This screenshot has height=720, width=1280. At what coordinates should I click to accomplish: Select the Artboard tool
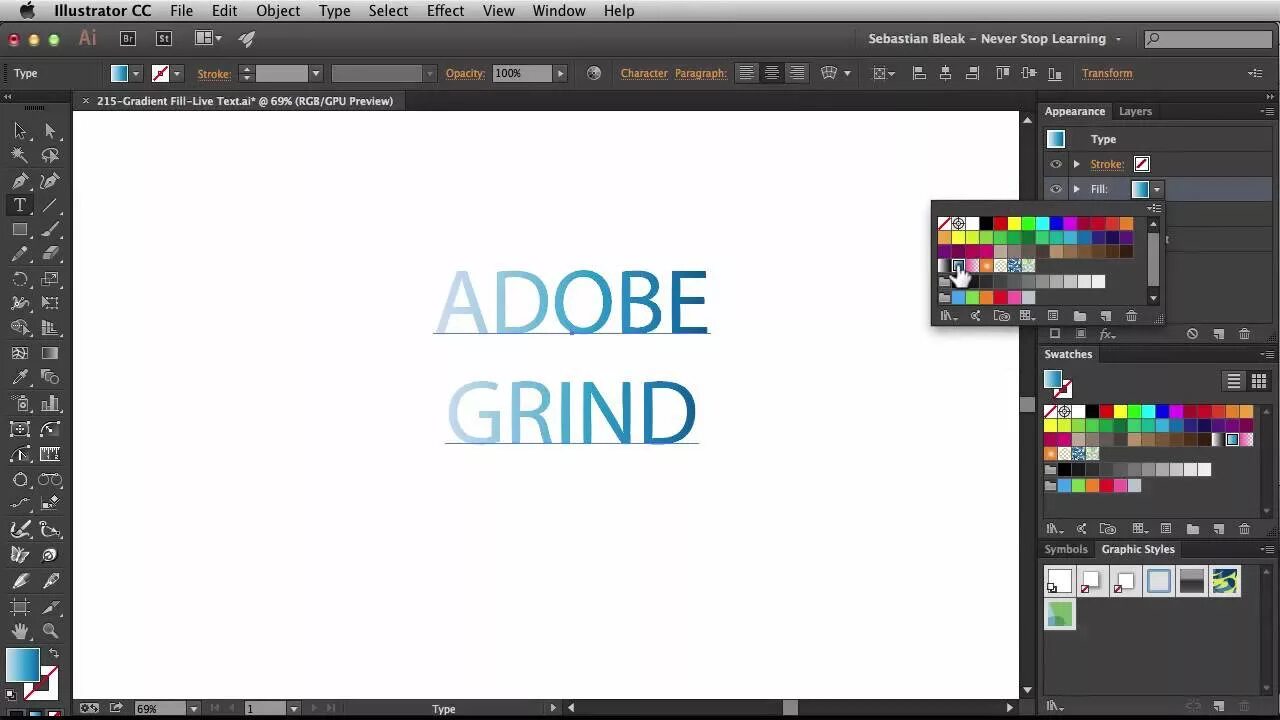(20, 606)
